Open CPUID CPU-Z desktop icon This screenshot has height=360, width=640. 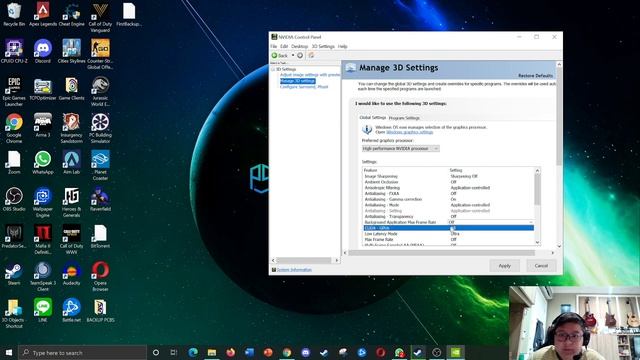(14, 51)
